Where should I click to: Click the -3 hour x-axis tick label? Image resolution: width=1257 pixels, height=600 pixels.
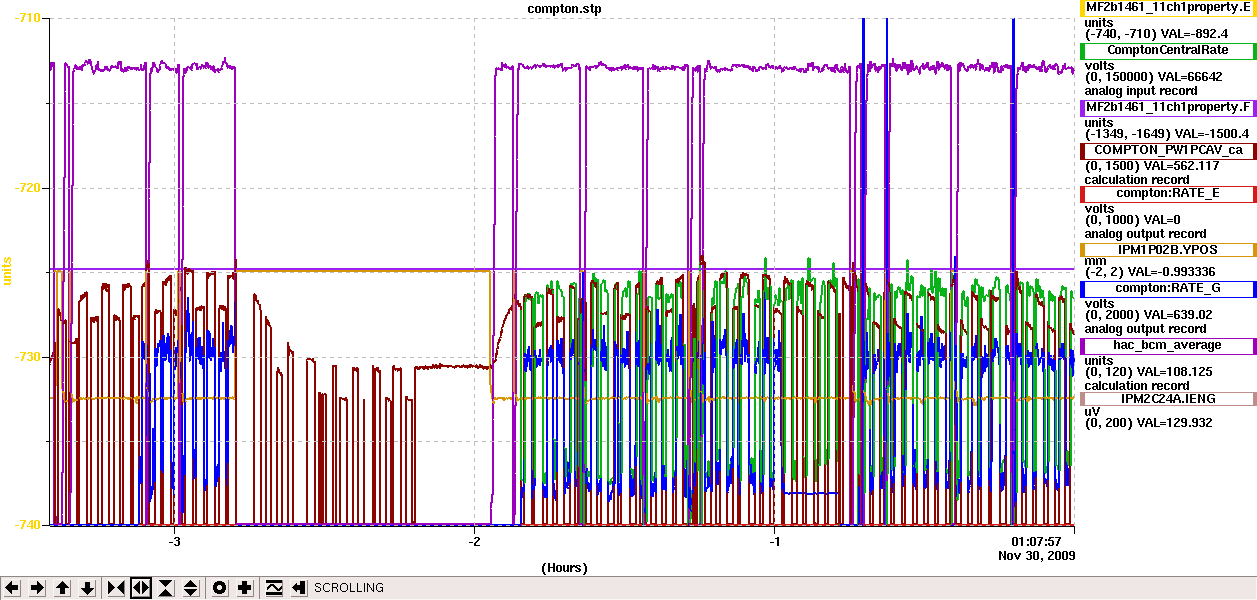pyautogui.click(x=175, y=541)
